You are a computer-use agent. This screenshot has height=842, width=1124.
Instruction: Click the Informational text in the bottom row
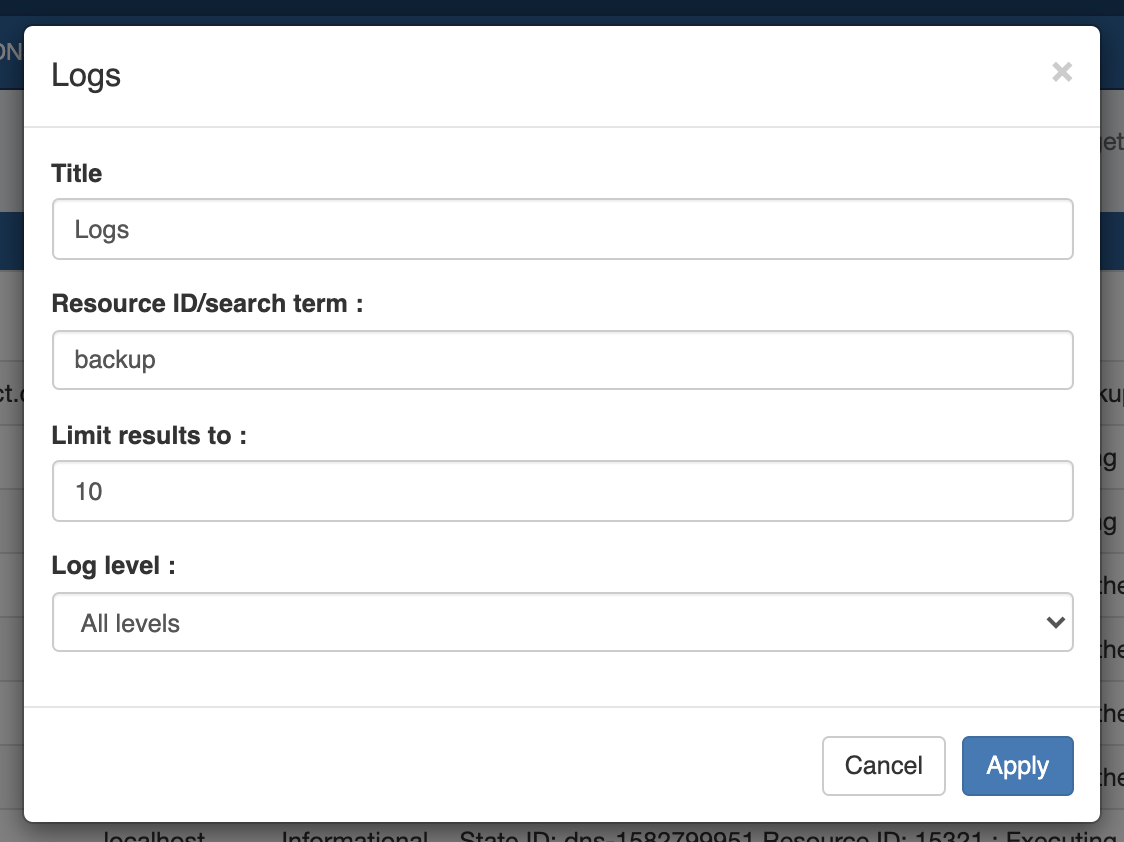coord(354,836)
